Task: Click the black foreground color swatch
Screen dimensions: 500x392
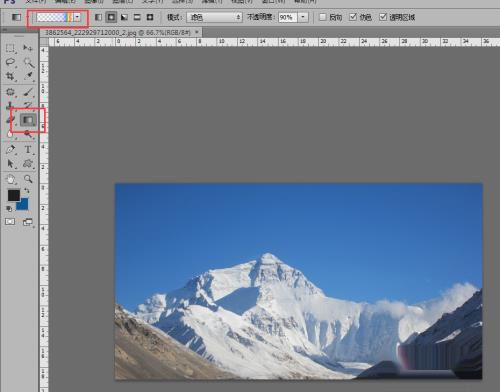Action: (14, 195)
